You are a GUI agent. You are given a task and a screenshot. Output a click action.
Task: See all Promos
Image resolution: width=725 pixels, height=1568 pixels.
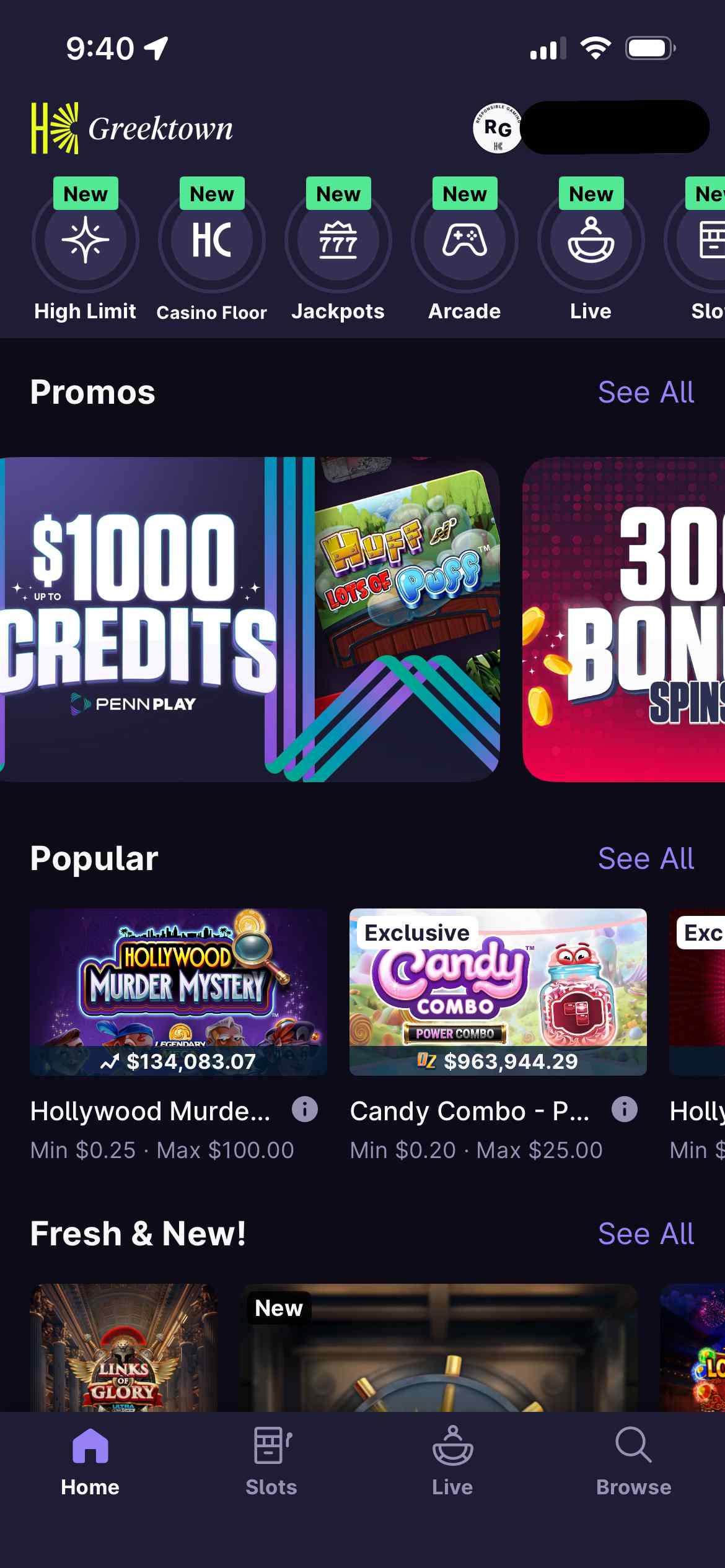click(x=646, y=393)
